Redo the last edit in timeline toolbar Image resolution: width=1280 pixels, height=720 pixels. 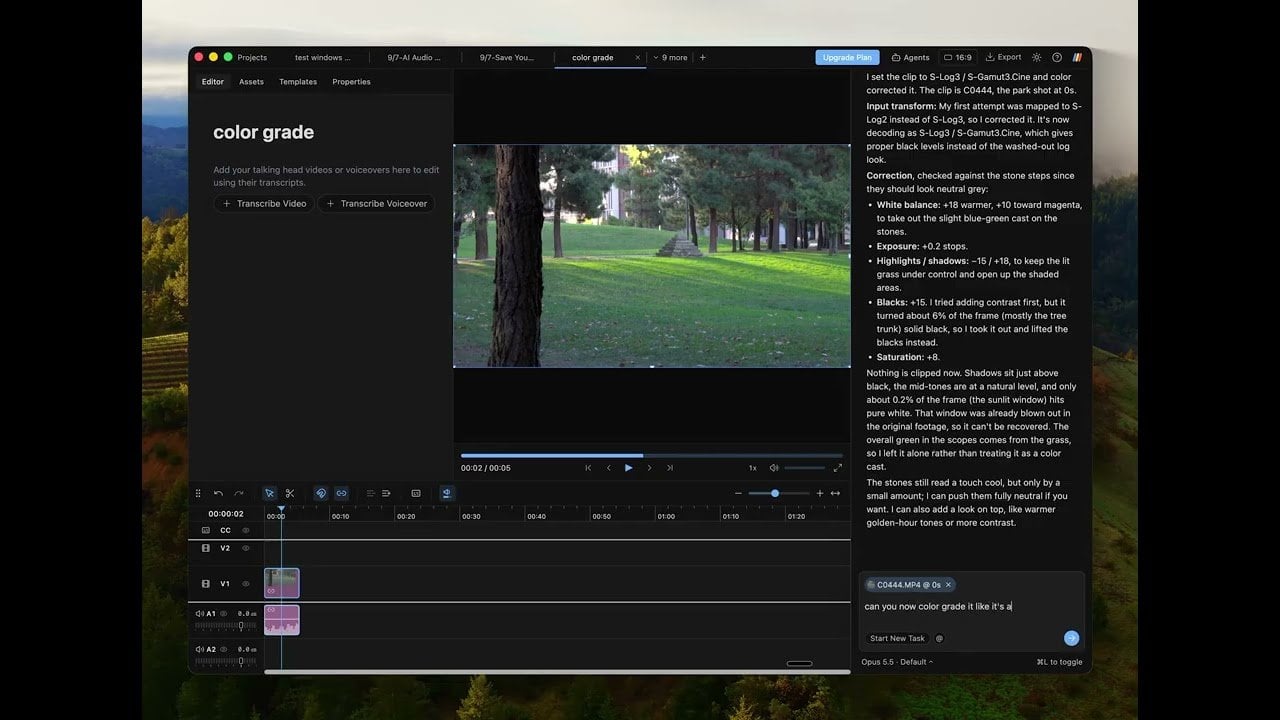pos(239,493)
